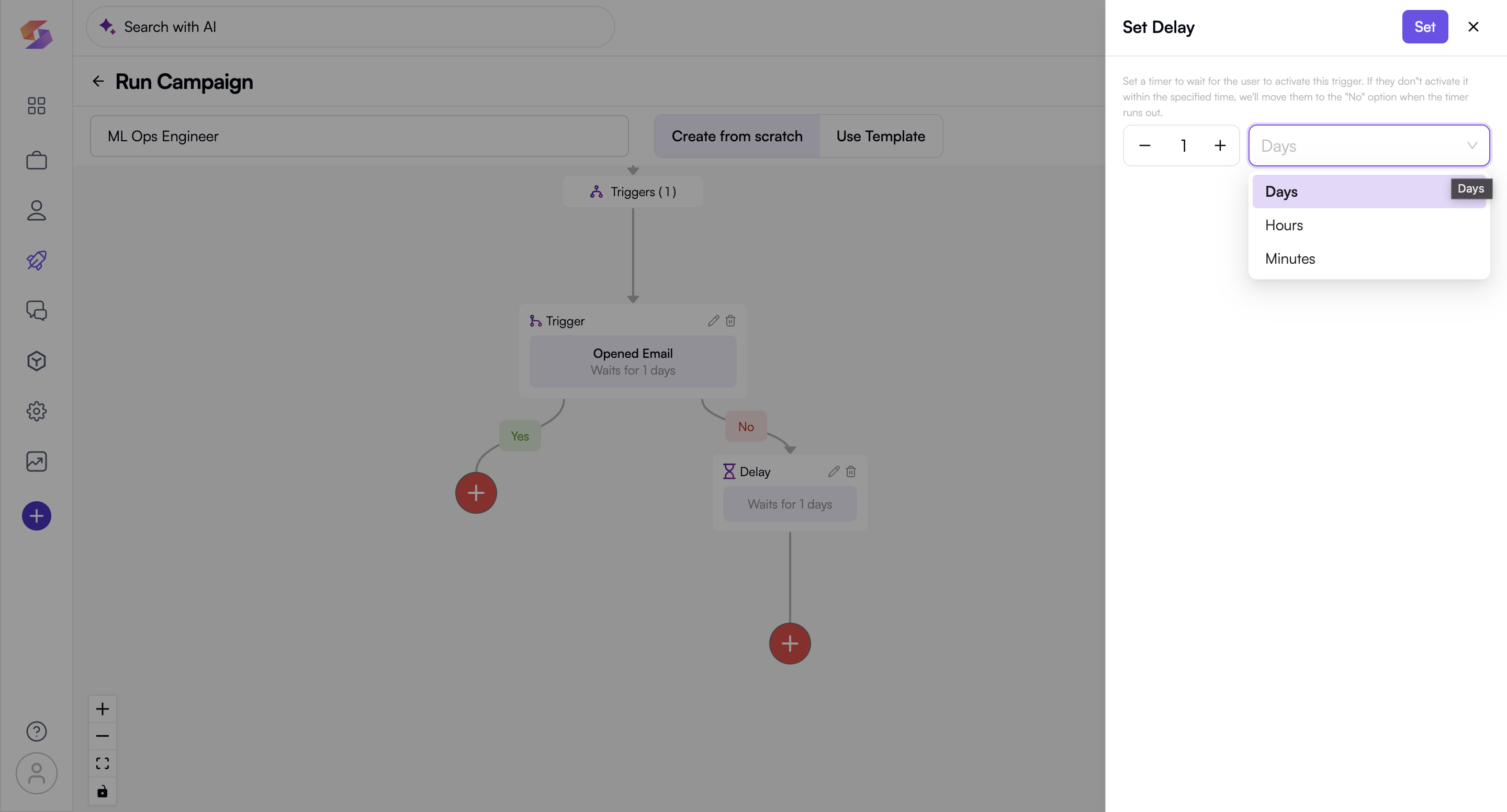This screenshot has width=1507, height=812.
Task: Increase the delay value with plus
Action: (1220, 145)
